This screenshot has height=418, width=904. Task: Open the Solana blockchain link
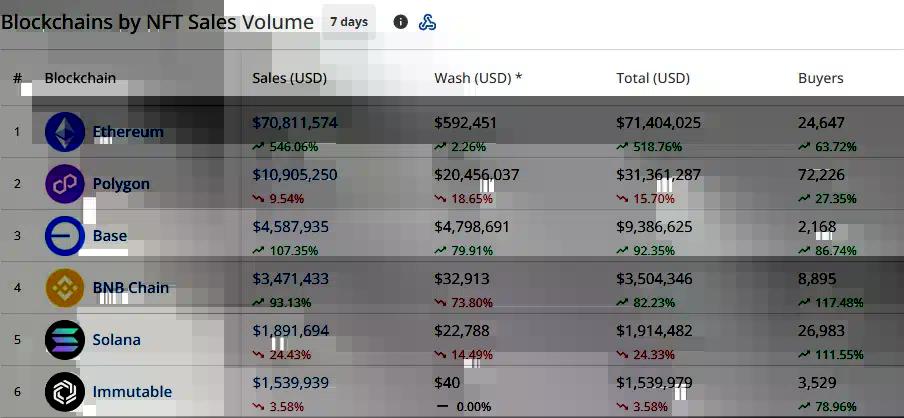coord(116,340)
